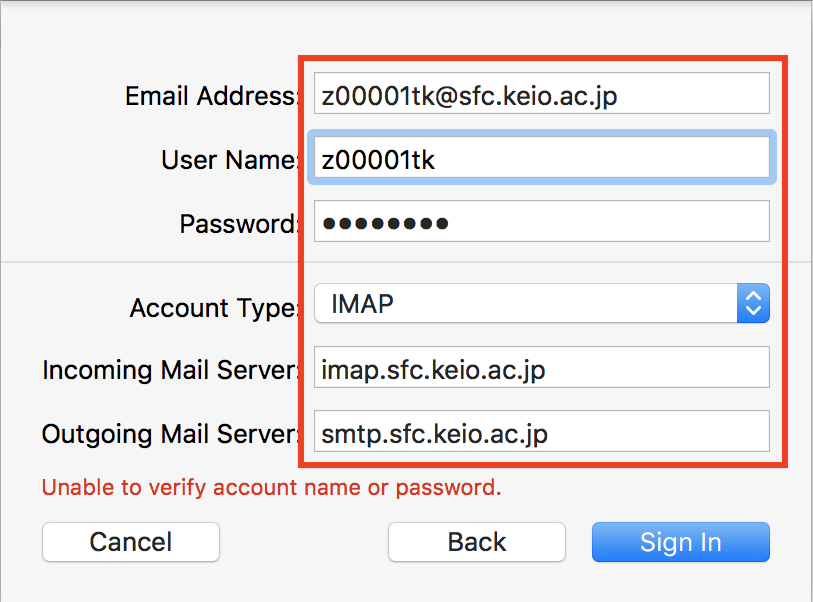Click the Email Address label
Viewport: 813px width, 602px height.
[x=212, y=96]
